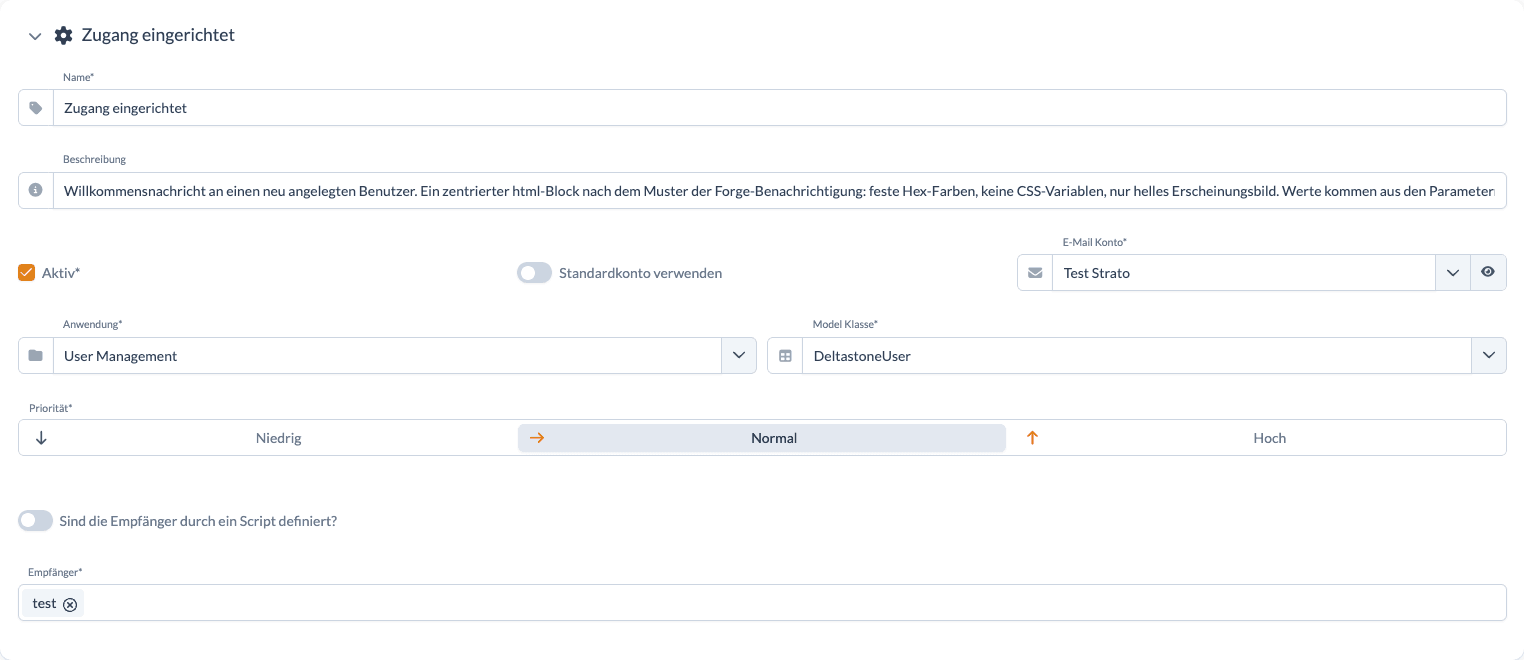Select Hoch priority
Image resolution: width=1524 pixels, height=660 pixels.
tap(1260, 438)
